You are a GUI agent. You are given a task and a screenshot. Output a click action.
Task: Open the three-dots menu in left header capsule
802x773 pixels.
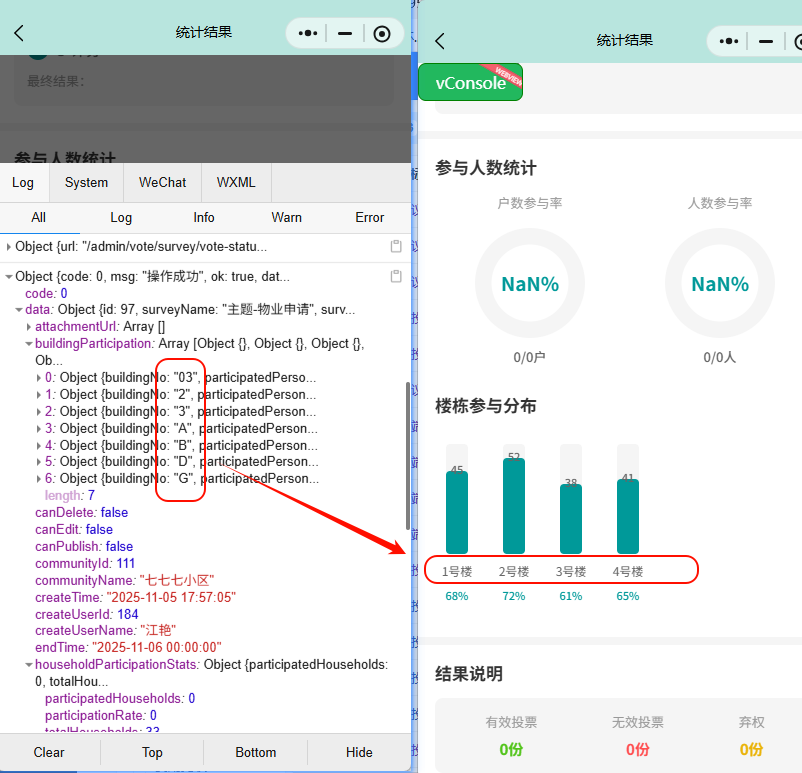[309, 33]
